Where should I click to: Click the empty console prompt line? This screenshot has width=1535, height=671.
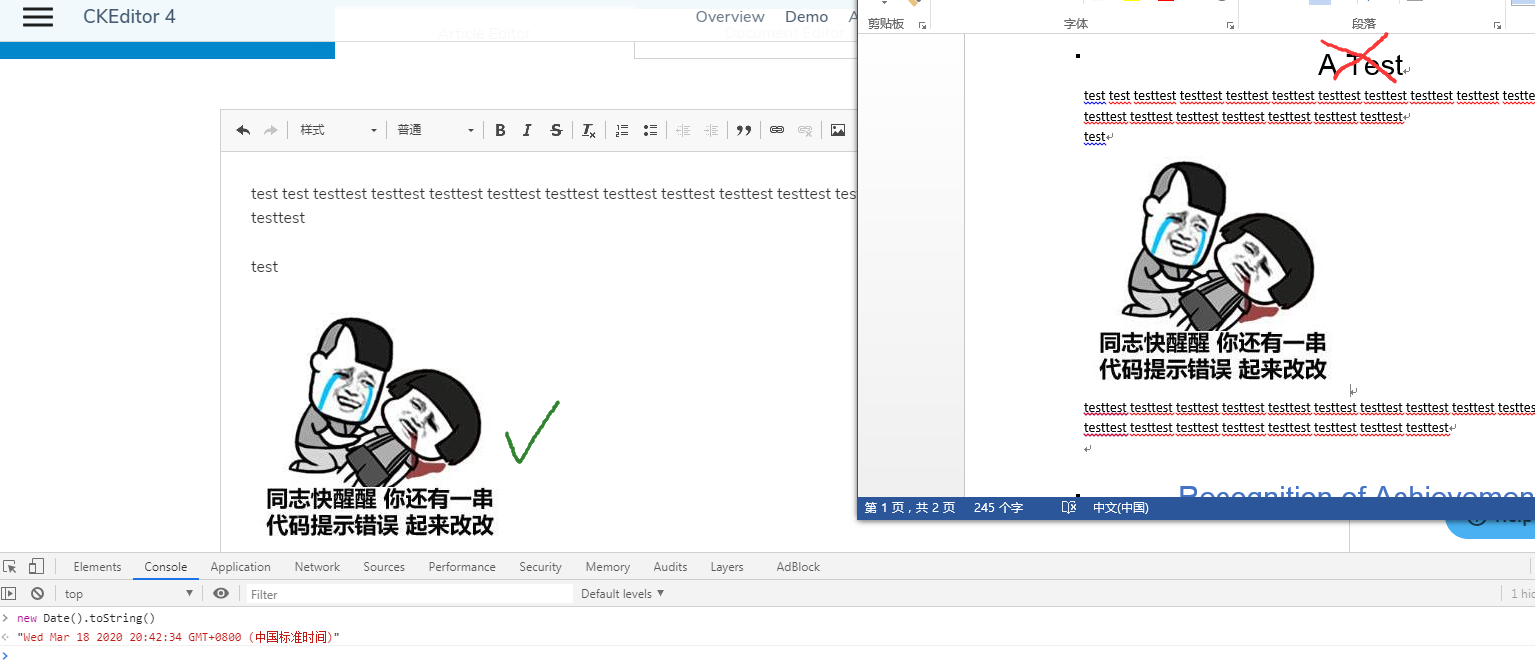click(767, 656)
